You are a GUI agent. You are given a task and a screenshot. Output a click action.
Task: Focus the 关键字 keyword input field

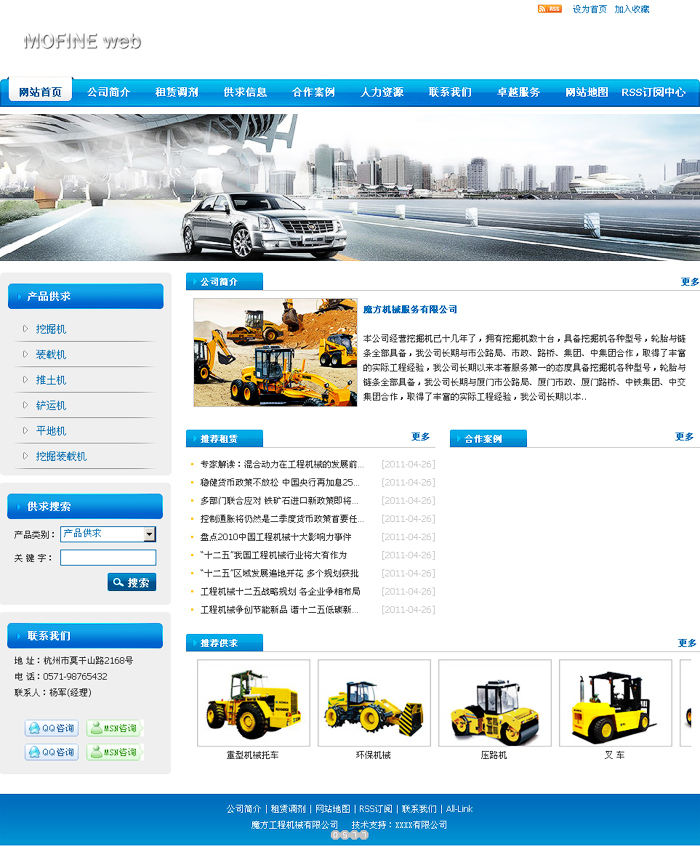click(108, 558)
